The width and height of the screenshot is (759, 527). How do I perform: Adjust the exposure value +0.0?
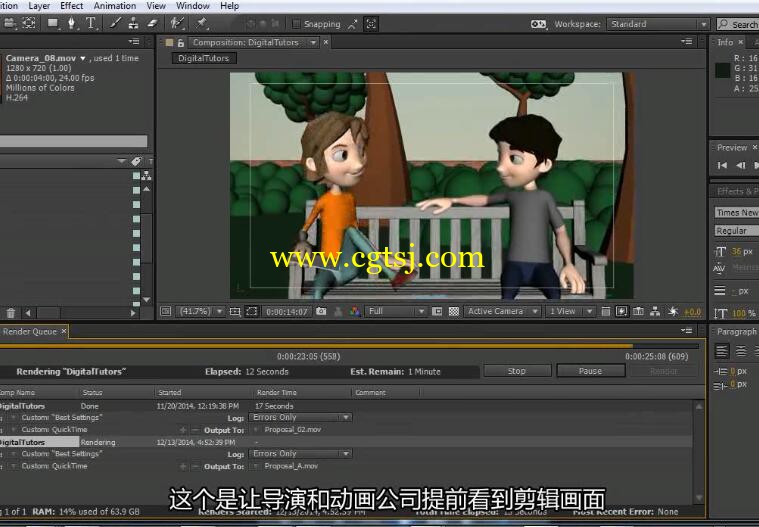(x=693, y=313)
